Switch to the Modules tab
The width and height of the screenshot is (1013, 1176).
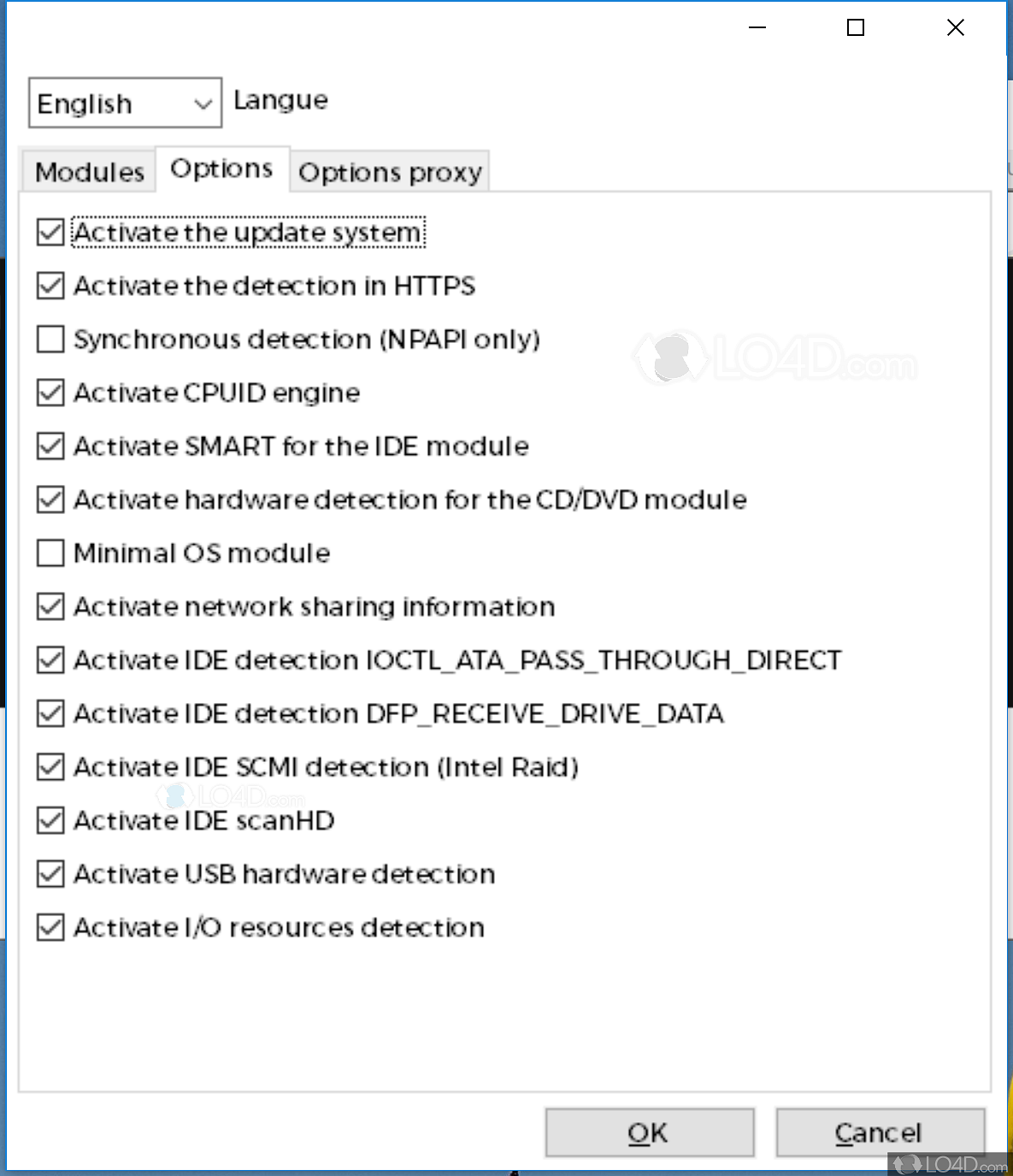tap(88, 171)
